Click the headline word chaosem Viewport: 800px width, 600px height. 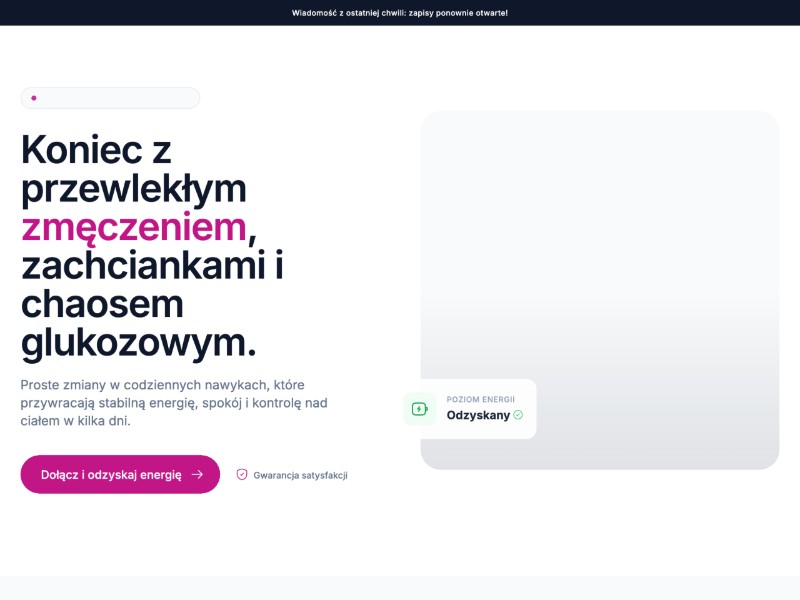click(102, 304)
